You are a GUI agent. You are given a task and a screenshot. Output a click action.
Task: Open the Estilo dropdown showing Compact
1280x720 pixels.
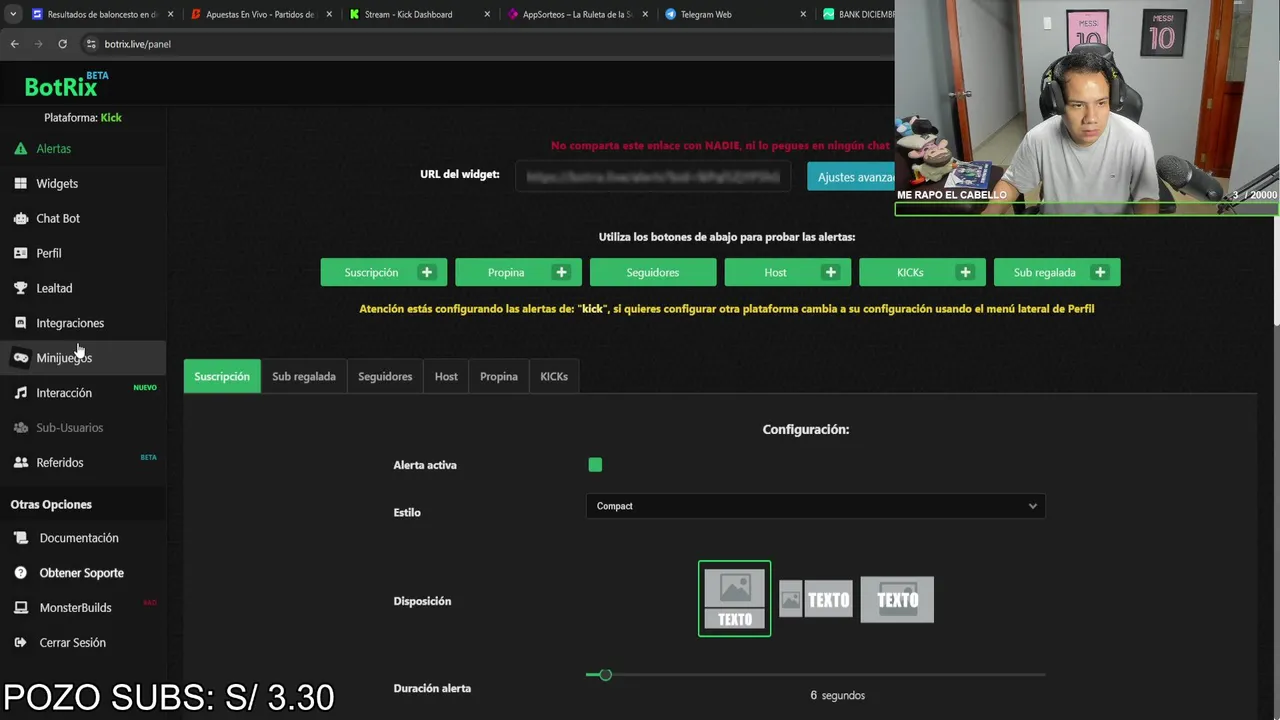pyautogui.click(x=815, y=506)
